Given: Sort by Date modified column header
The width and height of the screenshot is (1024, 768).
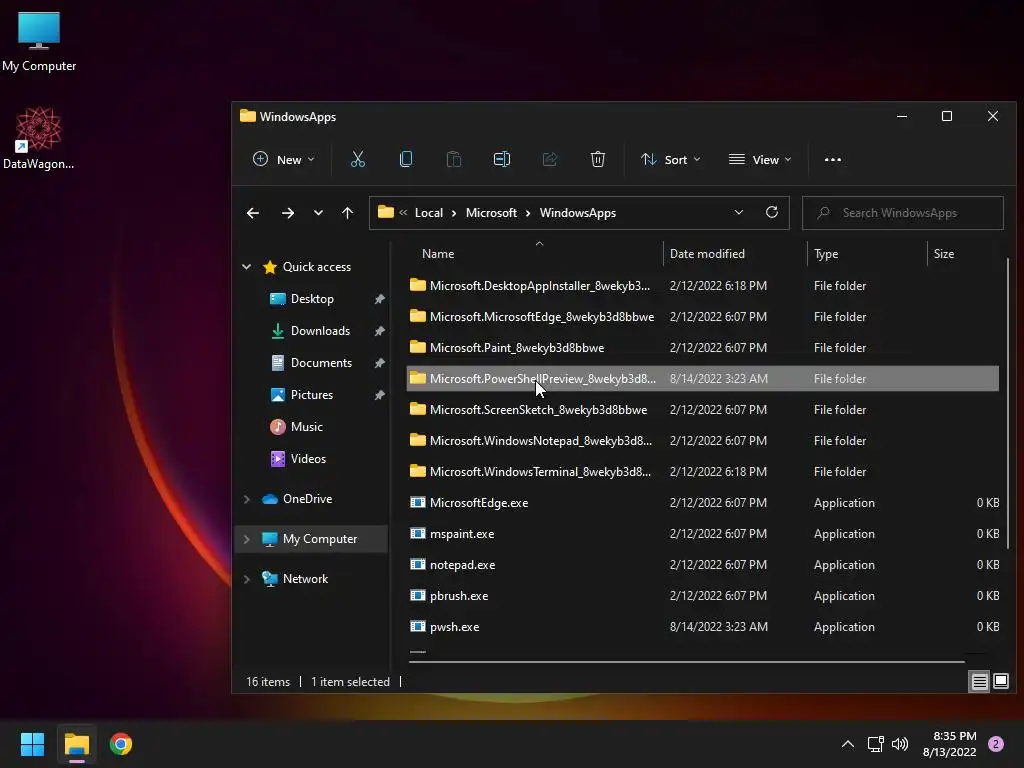Looking at the screenshot, I should click(x=707, y=254).
